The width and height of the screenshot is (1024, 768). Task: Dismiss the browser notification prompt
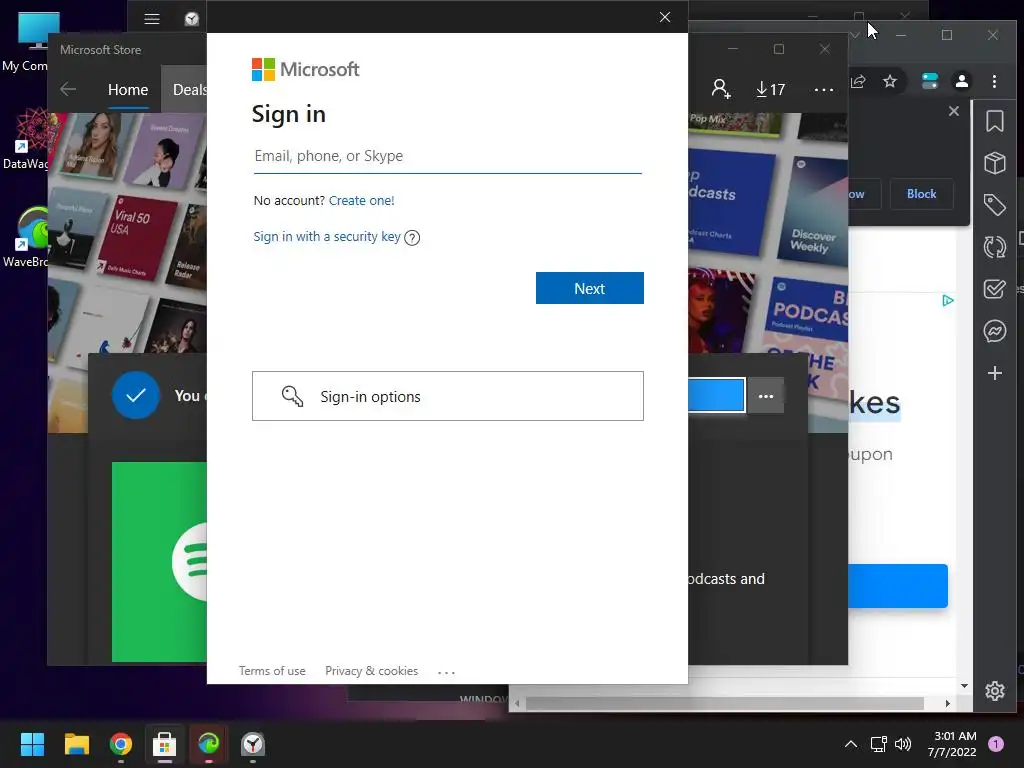tap(953, 111)
